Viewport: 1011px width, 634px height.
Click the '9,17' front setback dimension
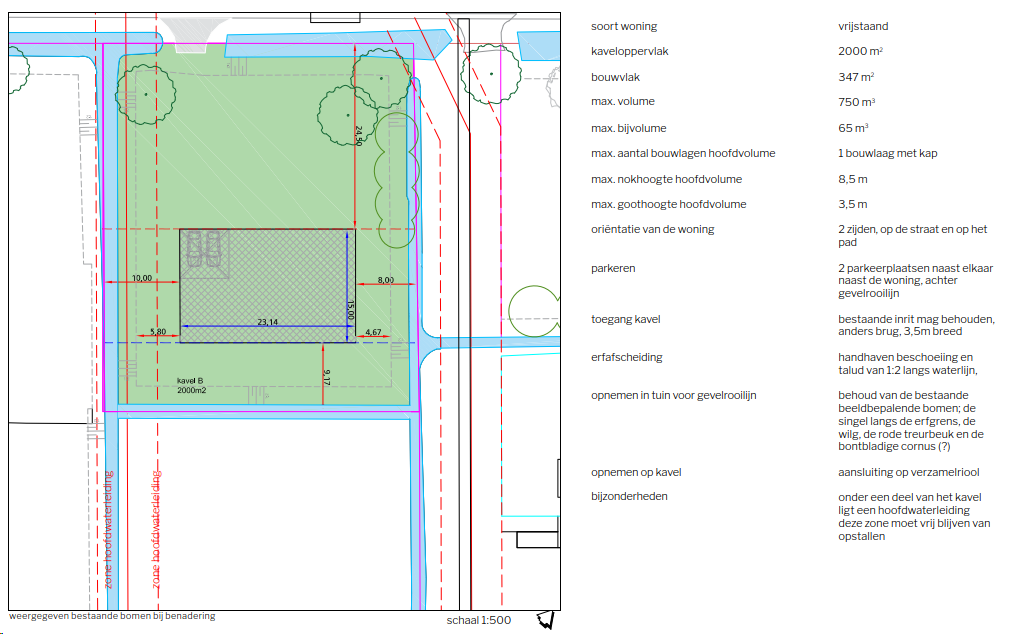click(327, 377)
